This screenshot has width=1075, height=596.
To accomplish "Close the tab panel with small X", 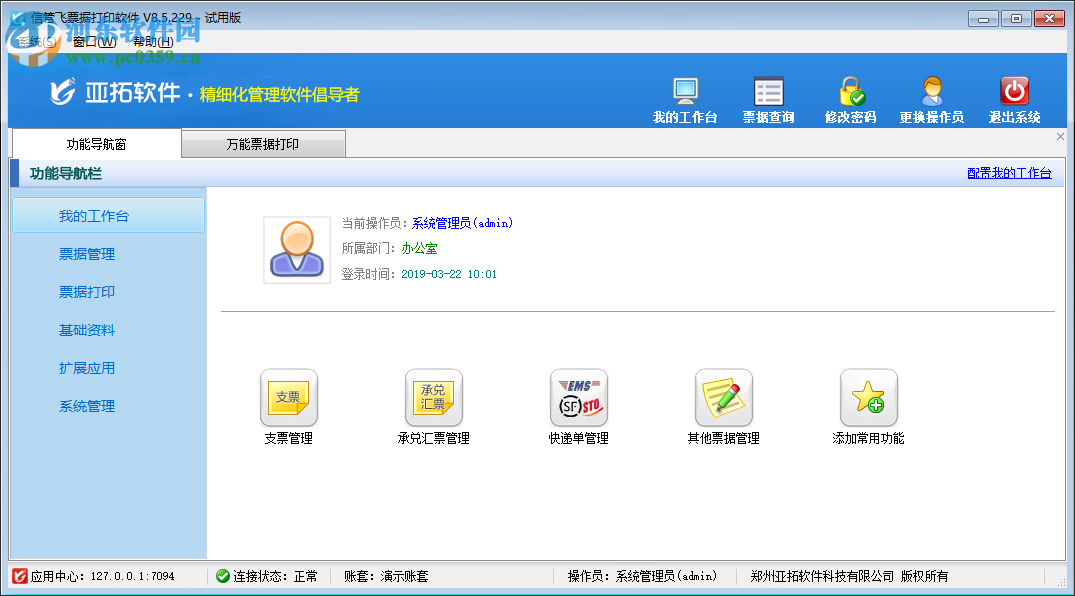I will (1060, 136).
